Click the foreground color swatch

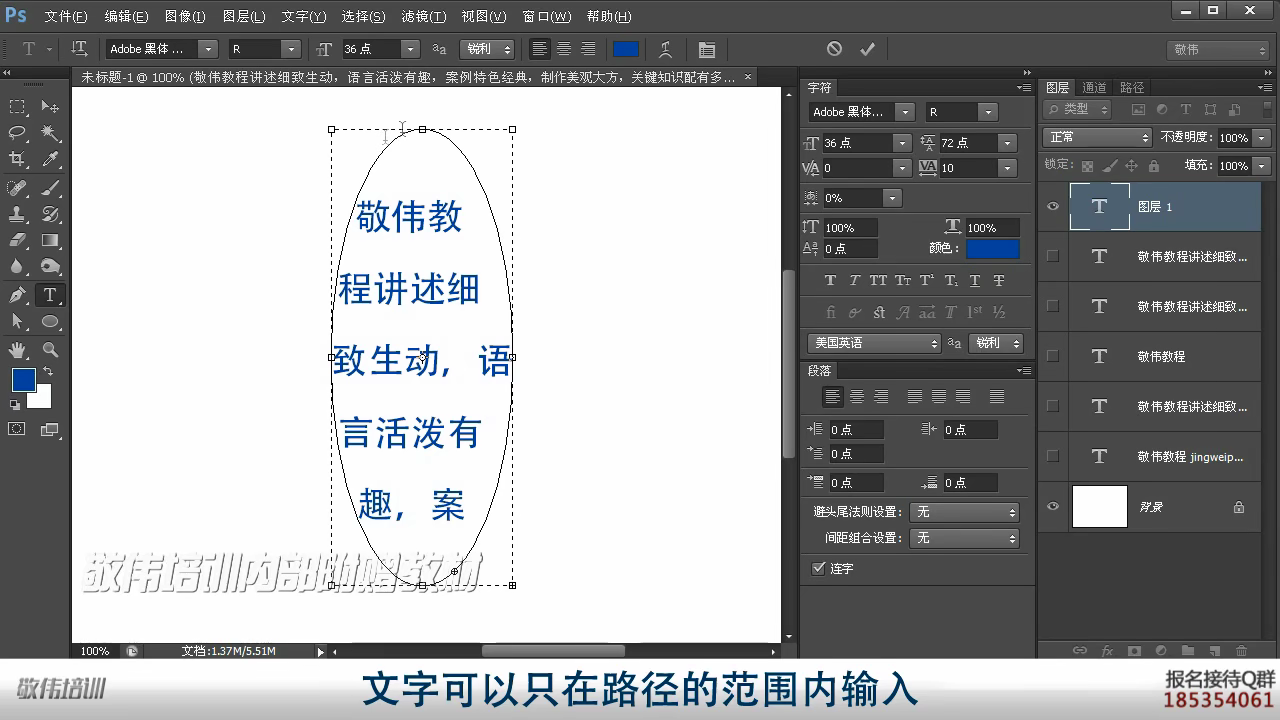point(24,380)
